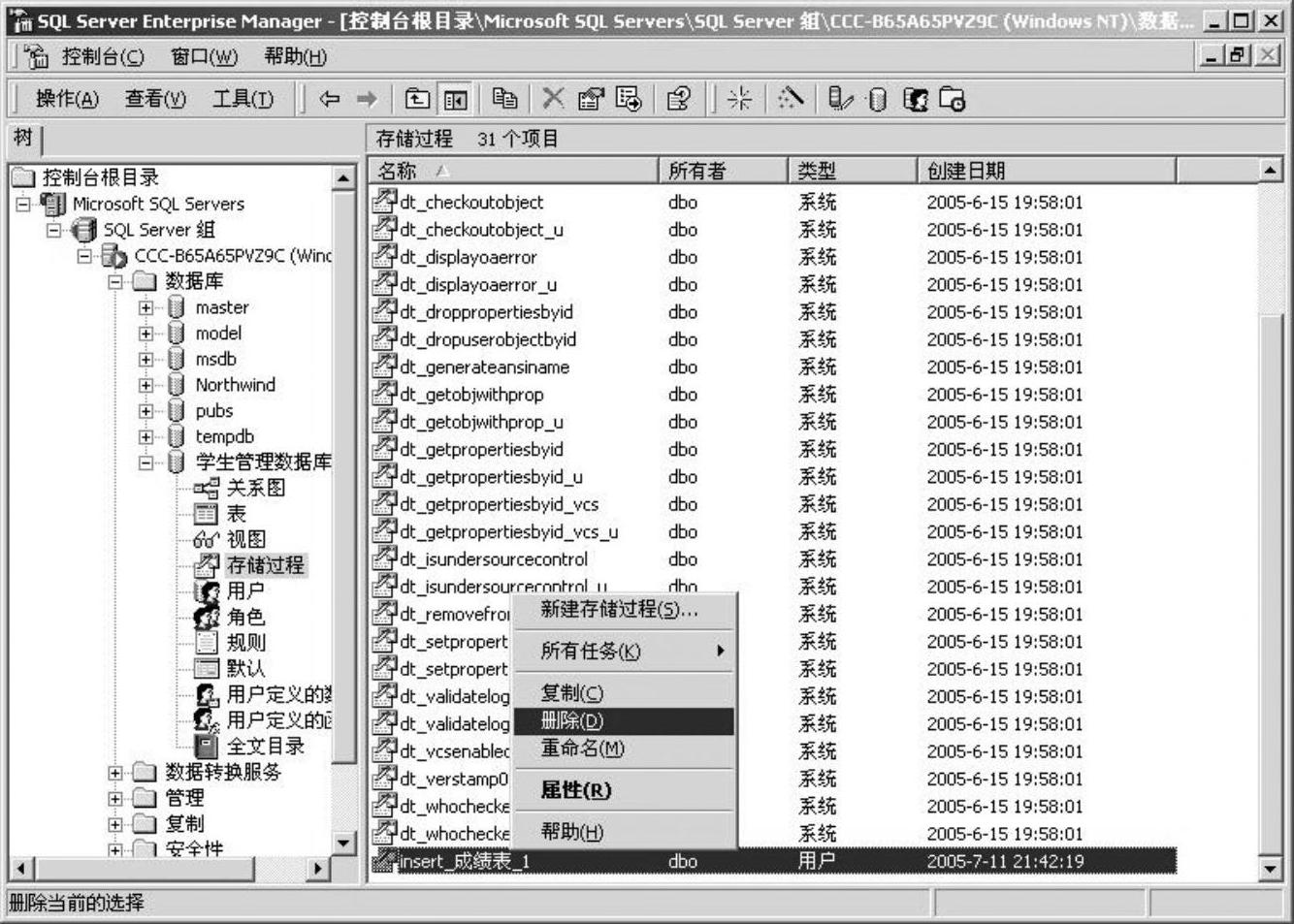Open the 帮助(H) menu in menu bar
This screenshot has width=1294, height=924.
[295, 57]
